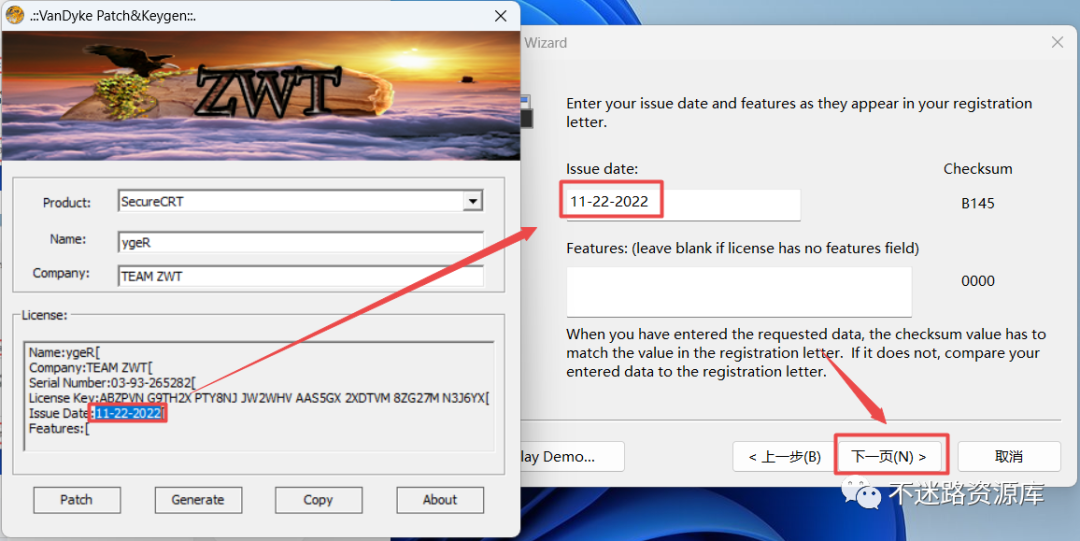Click the Features: line in license box
The image size is (1080, 541).
pos(59,429)
